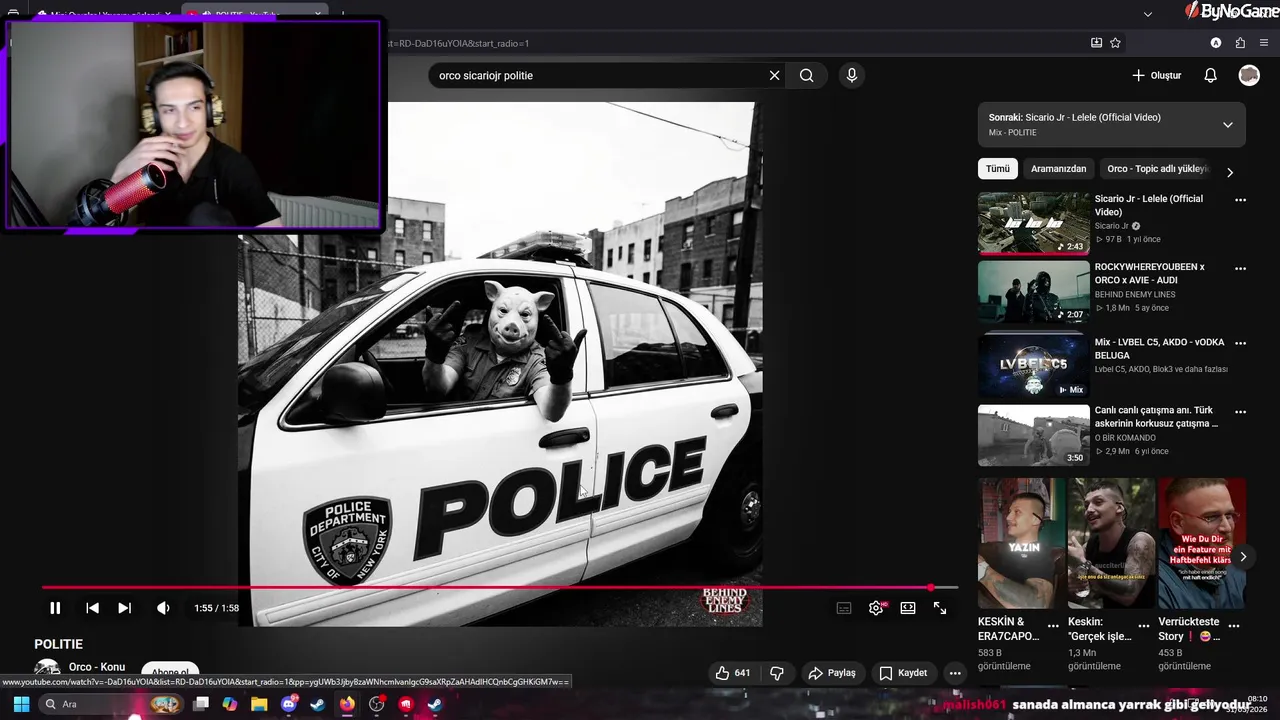The height and width of the screenshot is (720, 1280).
Task: Select the Orco - Topic filter chip
Action: (x=1157, y=169)
